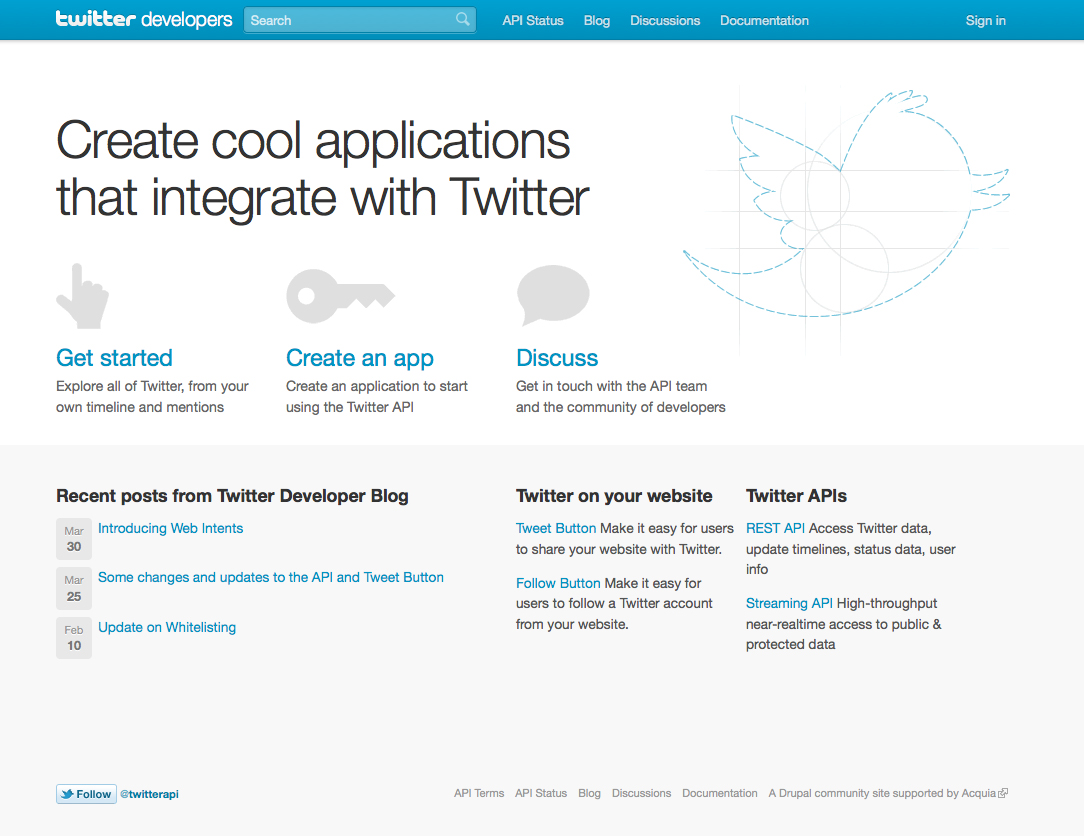Open the Streaming API link

click(789, 603)
